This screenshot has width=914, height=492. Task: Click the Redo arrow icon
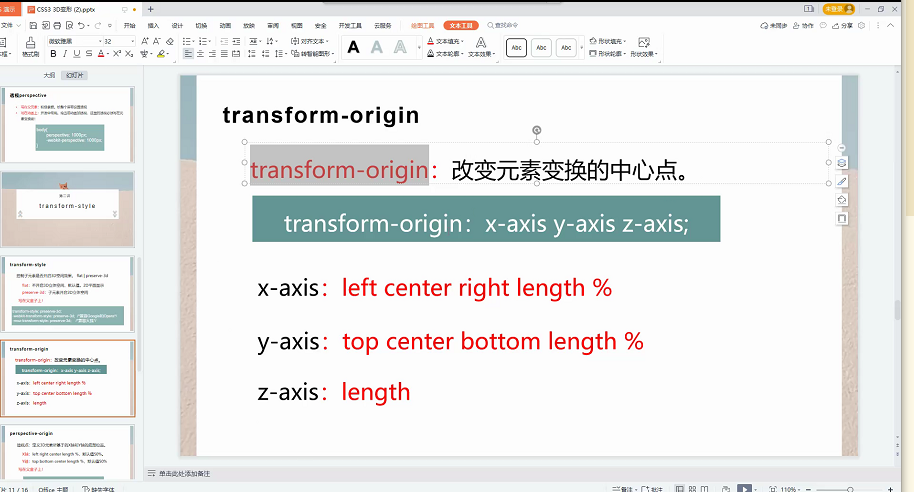pyautogui.click(x=98, y=26)
